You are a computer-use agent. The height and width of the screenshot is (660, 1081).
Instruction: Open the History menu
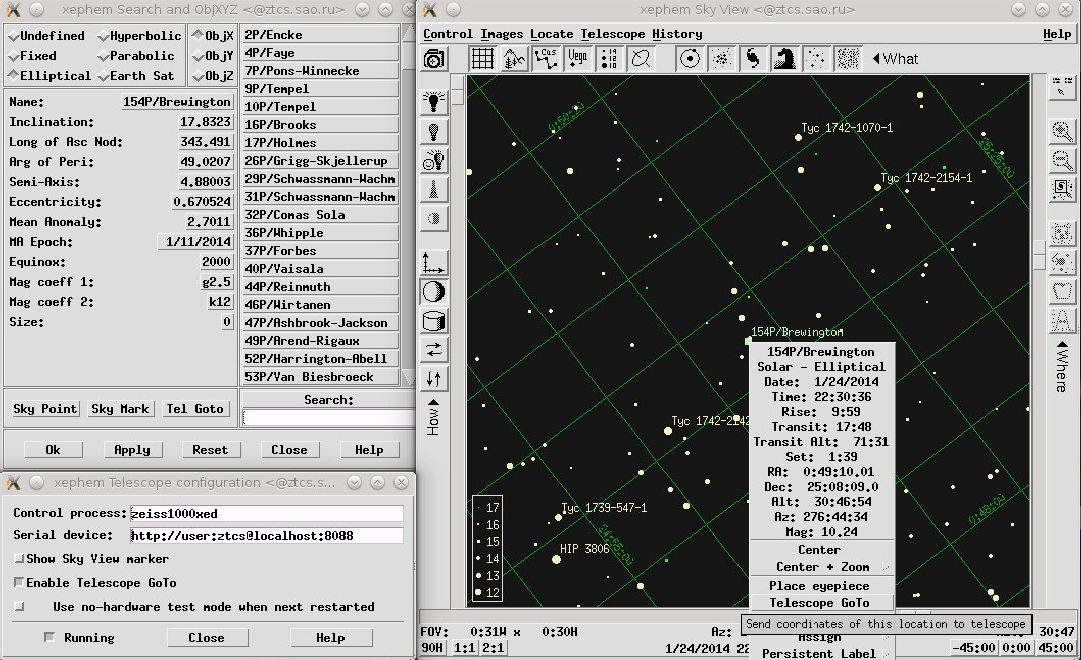[x=677, y=34]
